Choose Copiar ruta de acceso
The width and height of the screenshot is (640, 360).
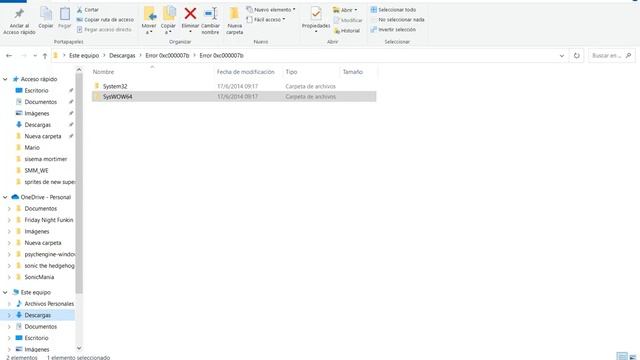(x=105, y=20)
